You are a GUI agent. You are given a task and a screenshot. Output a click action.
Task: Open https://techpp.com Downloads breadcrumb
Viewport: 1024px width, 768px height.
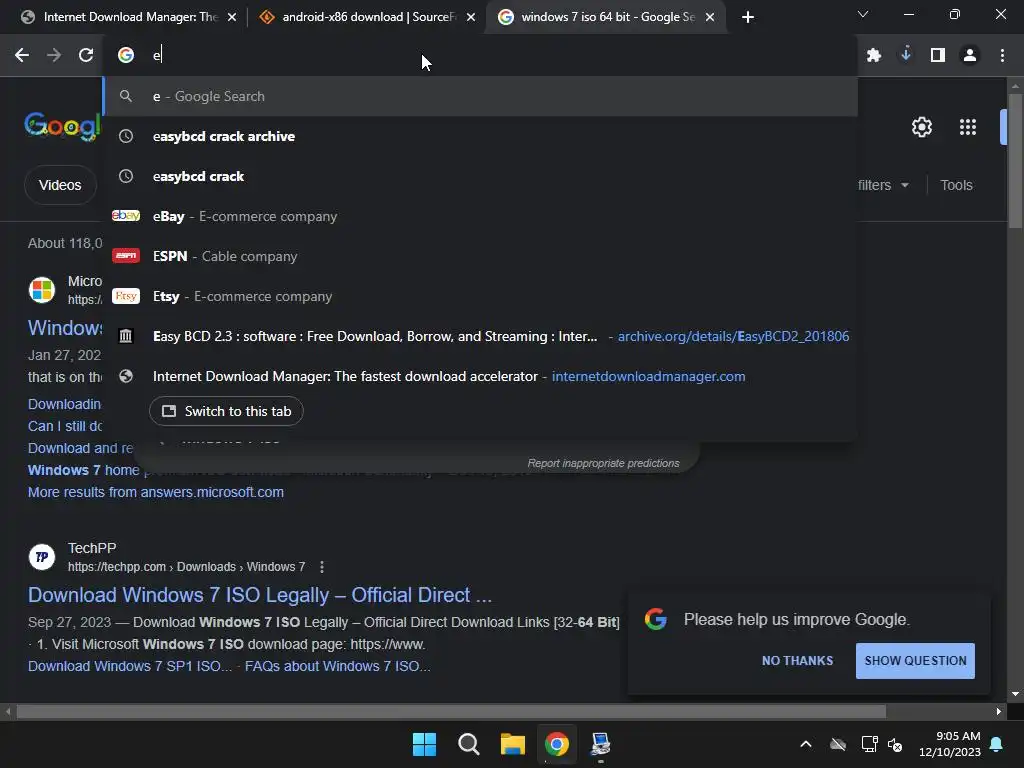[x=186, y=567]
